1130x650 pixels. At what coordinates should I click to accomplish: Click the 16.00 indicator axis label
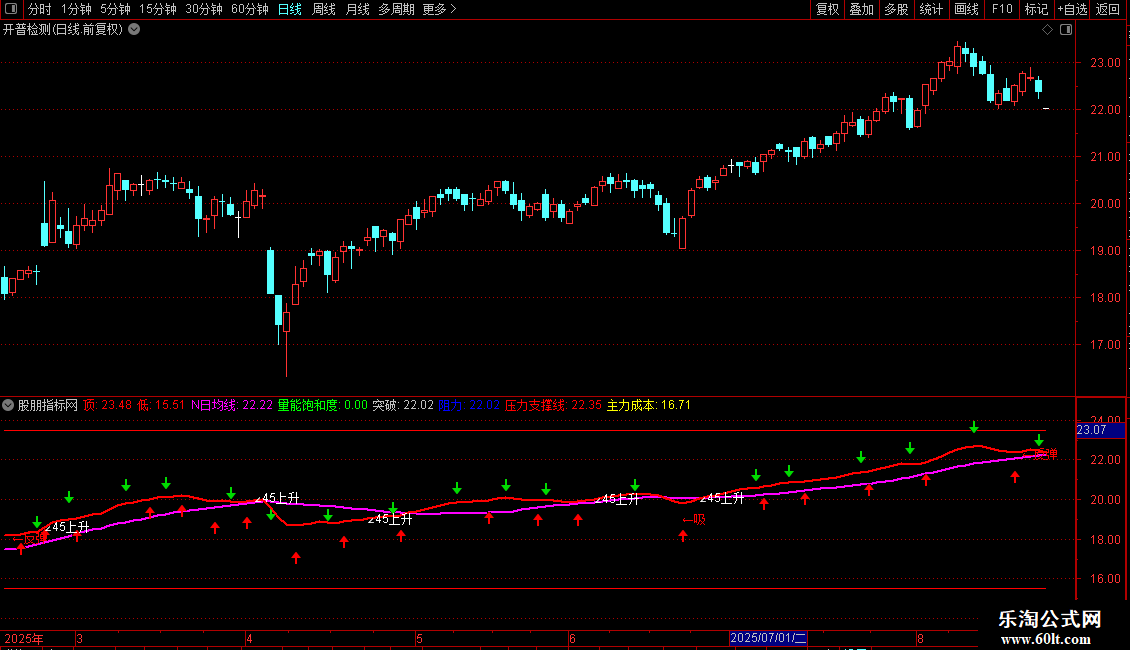[1105, 579]
